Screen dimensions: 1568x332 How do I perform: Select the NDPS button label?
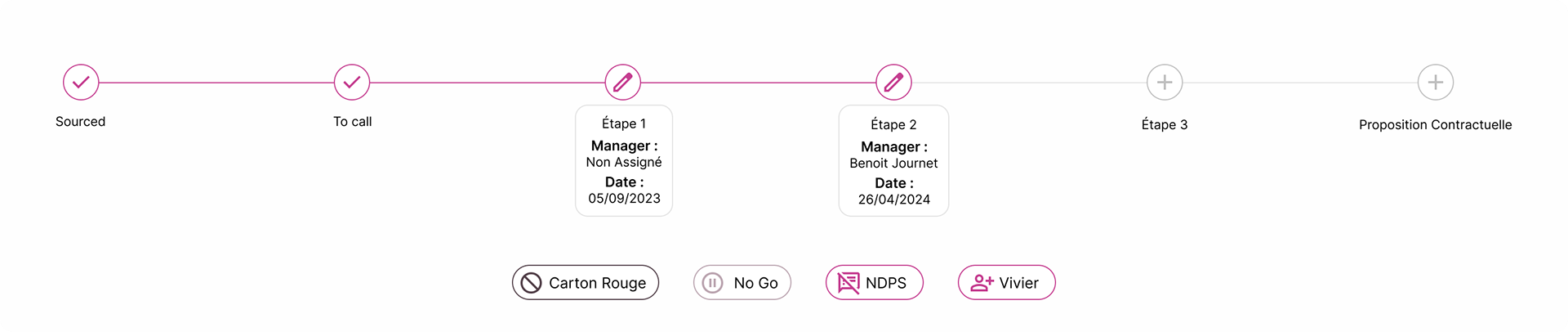pyautogui.click(x=886, y=283)
